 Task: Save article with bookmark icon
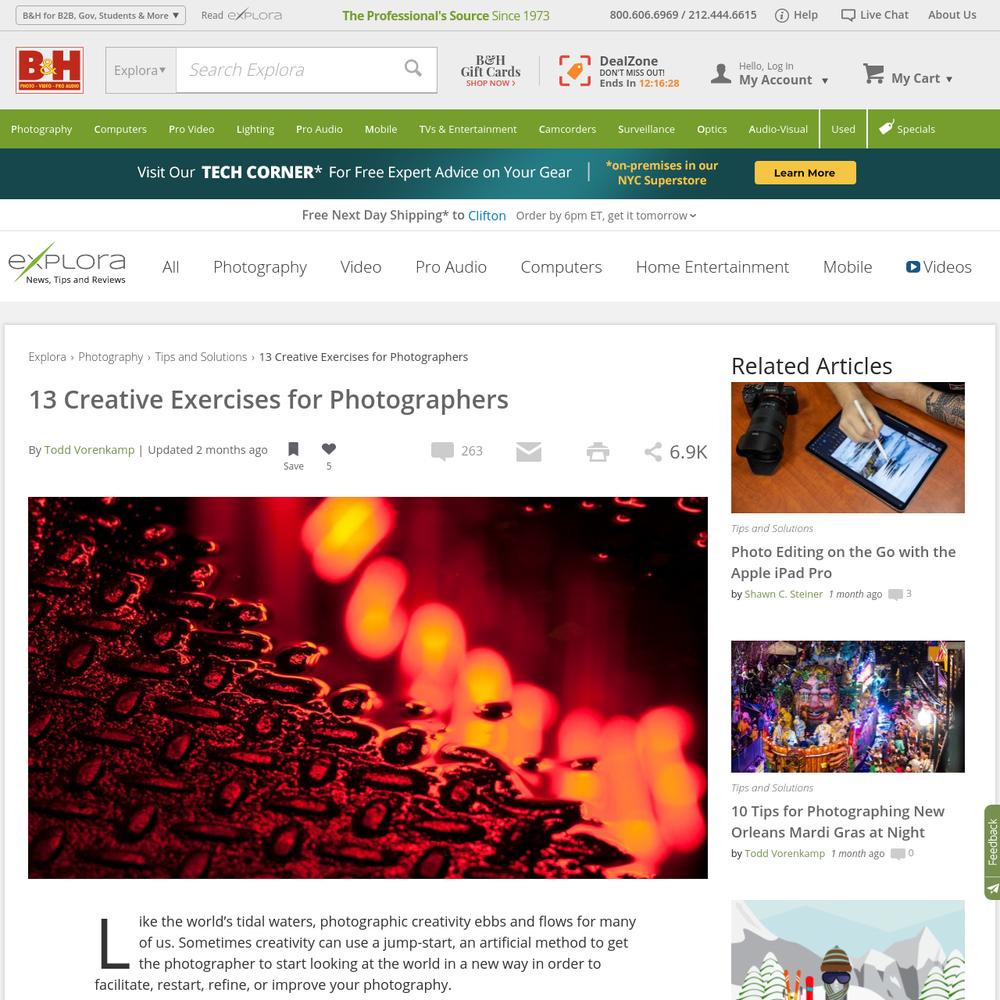click(293, 449)
